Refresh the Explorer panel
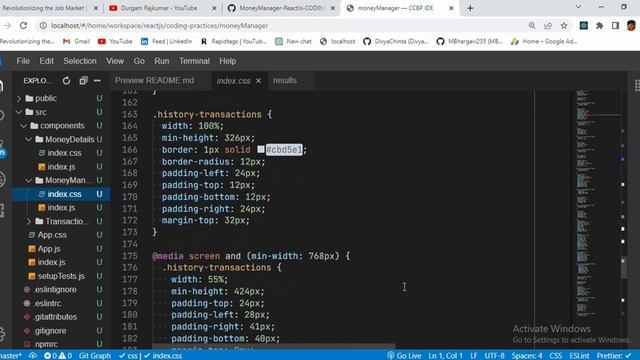 pos(66,81)
